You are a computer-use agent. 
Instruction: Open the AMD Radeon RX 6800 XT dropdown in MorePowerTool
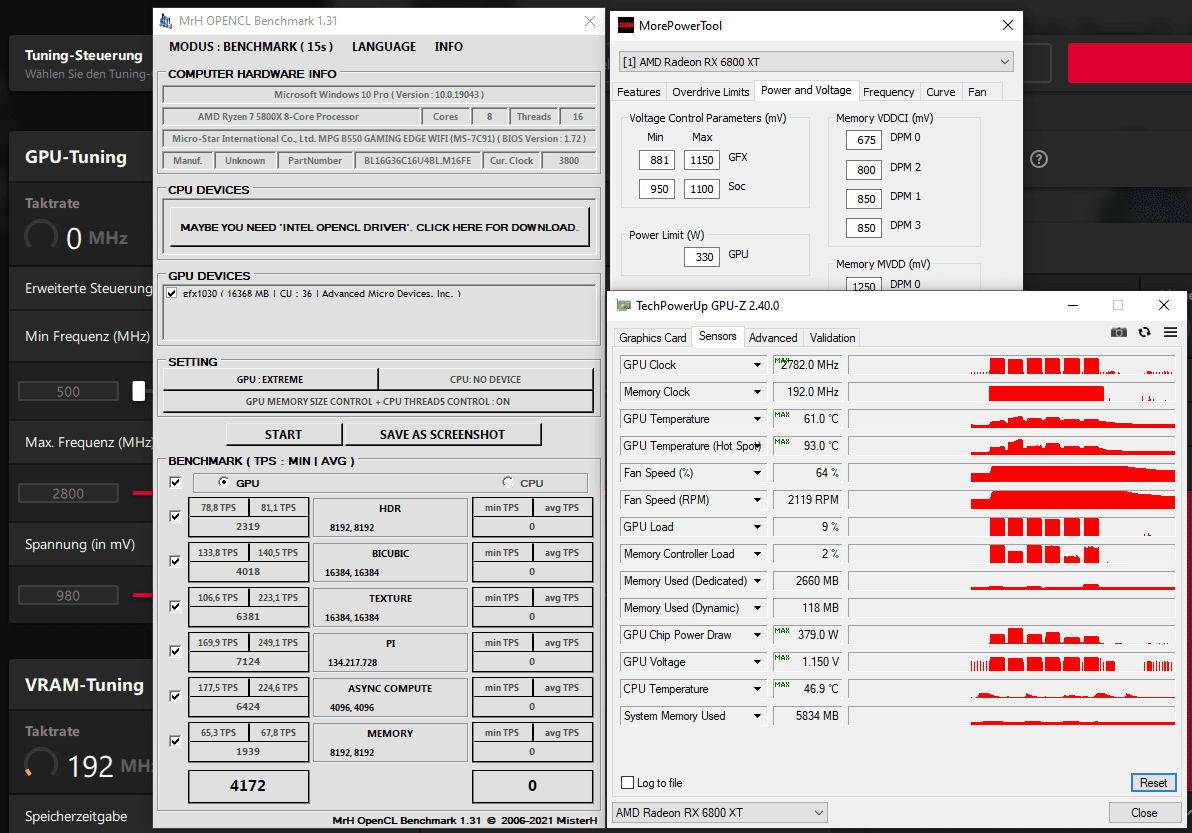[816, 62]
